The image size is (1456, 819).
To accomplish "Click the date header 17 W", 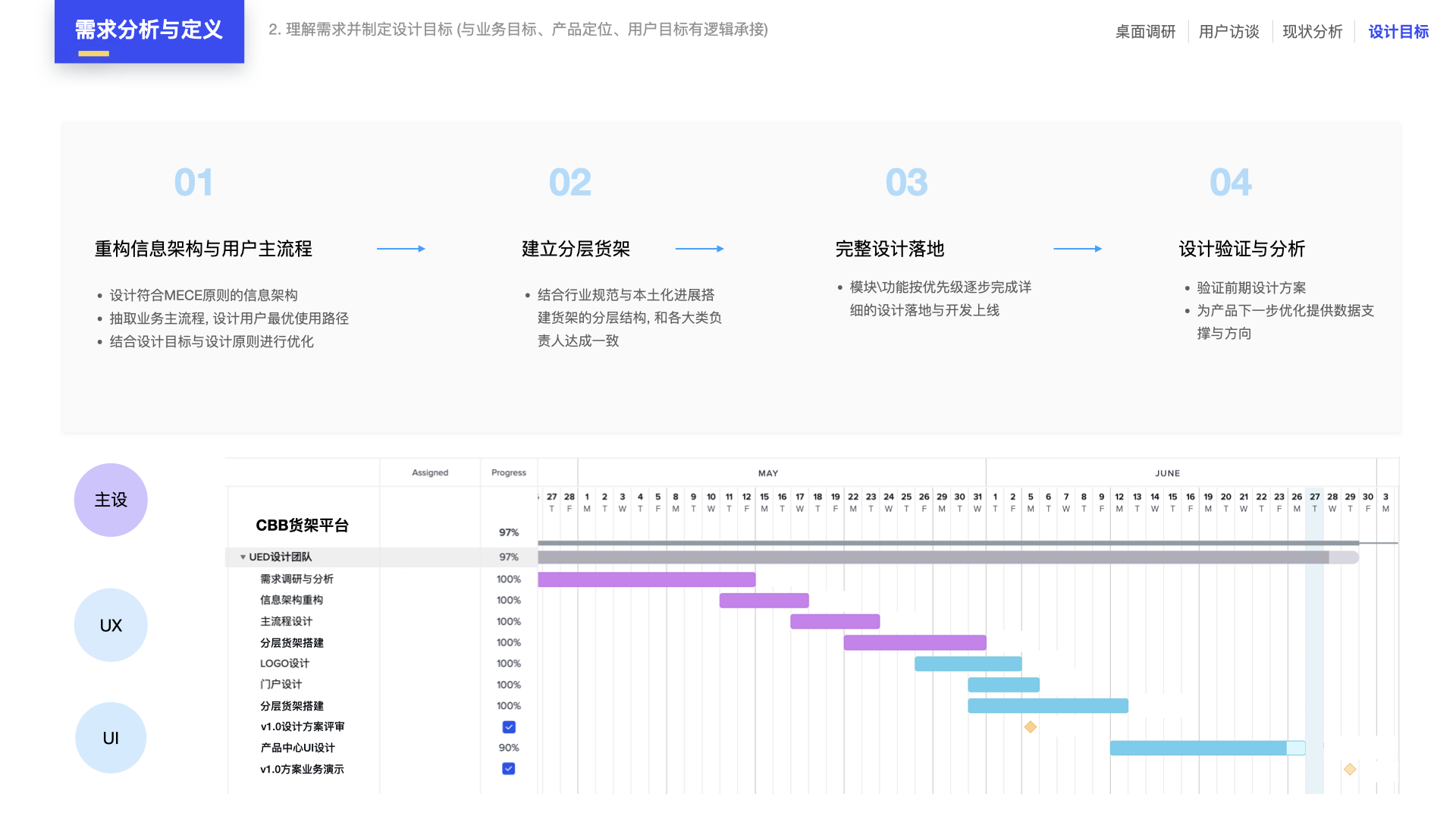I will pos(800,502).
